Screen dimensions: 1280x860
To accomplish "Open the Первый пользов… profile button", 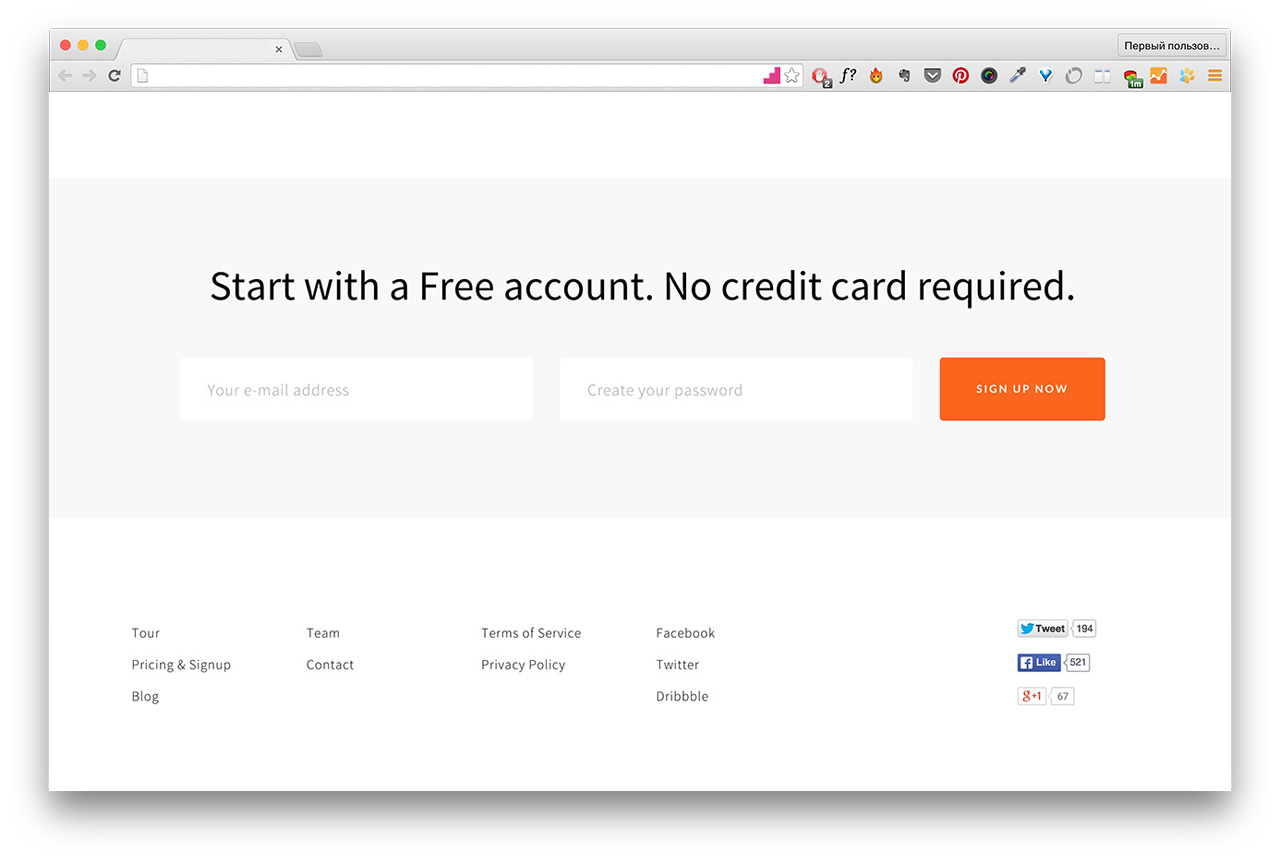I will (1172, 45).
